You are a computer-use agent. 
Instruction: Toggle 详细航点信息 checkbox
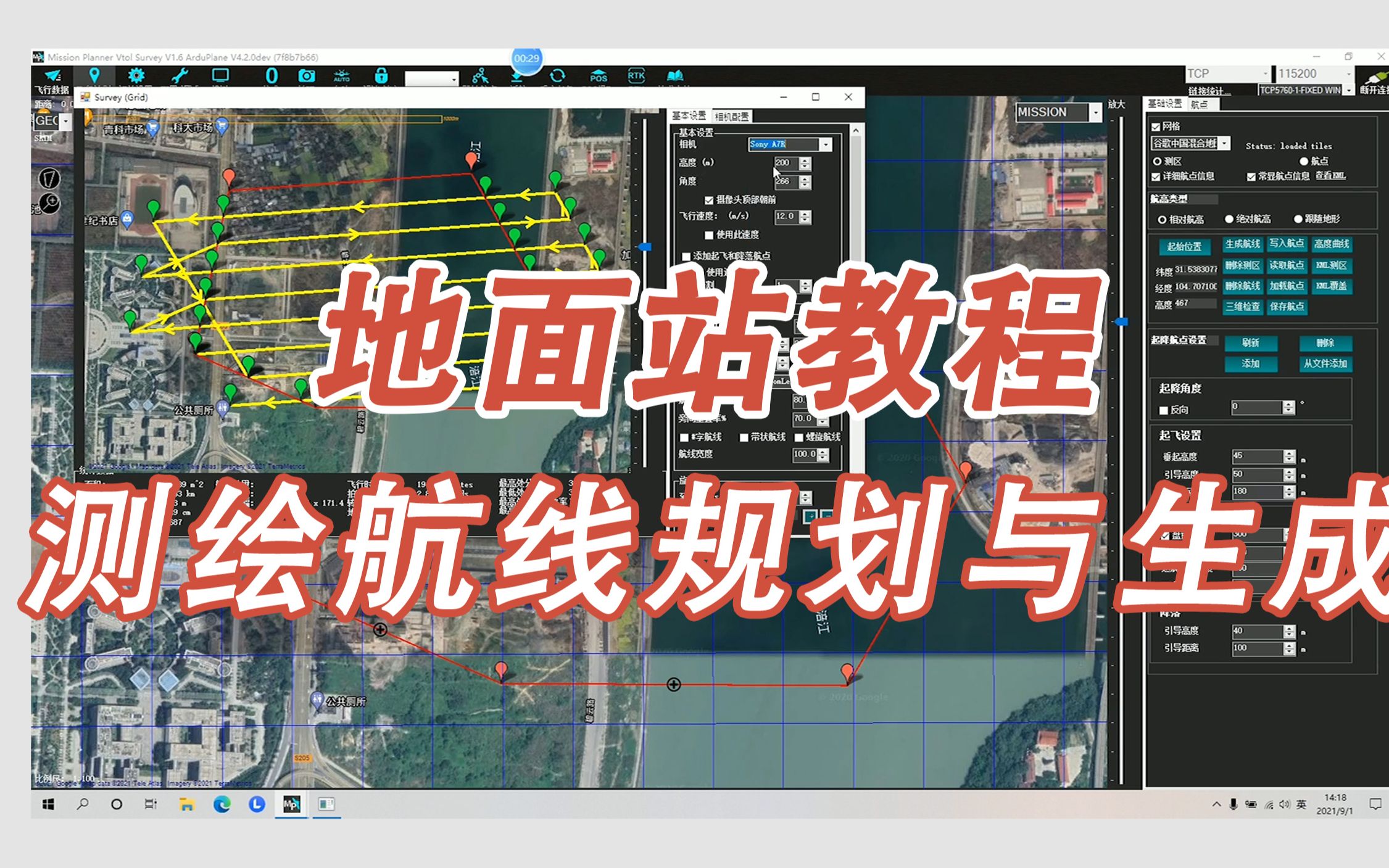(x=1156, y=177)
